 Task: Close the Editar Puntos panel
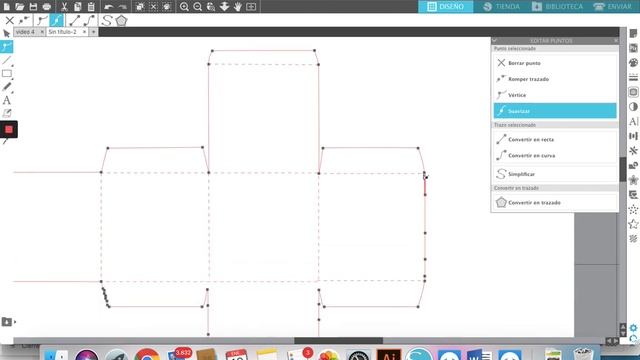(x=616, y=40)
